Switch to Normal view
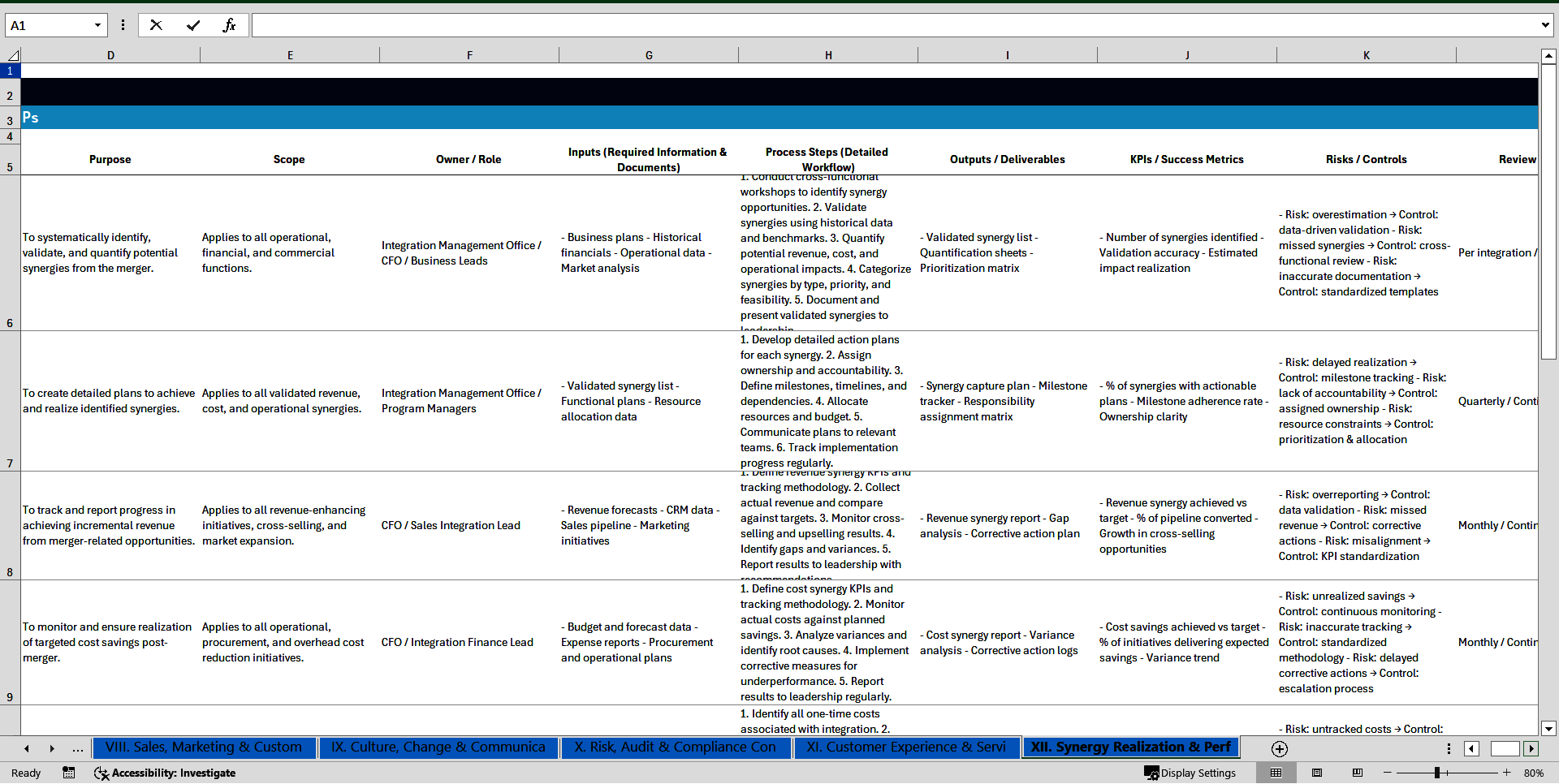This screenshot has width=1559, height=784. pyautogui.click(x=1276, y=773)
